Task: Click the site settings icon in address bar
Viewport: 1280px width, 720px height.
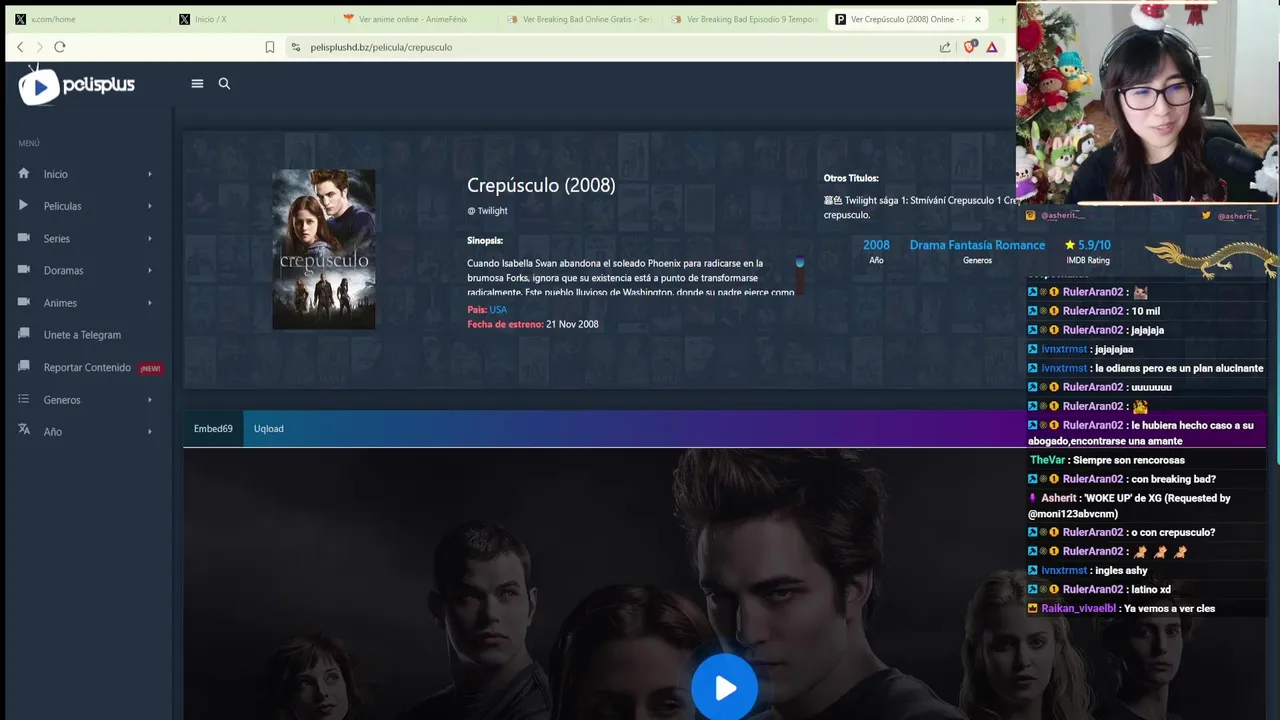Action: pyautogui.click(x=295, y=47)
